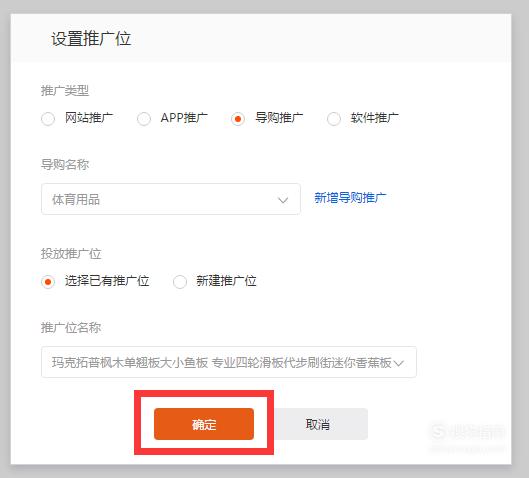
Task: Open dropdown showing 玛克拓普枫木单翘板 text
Action: click(229, 362)
